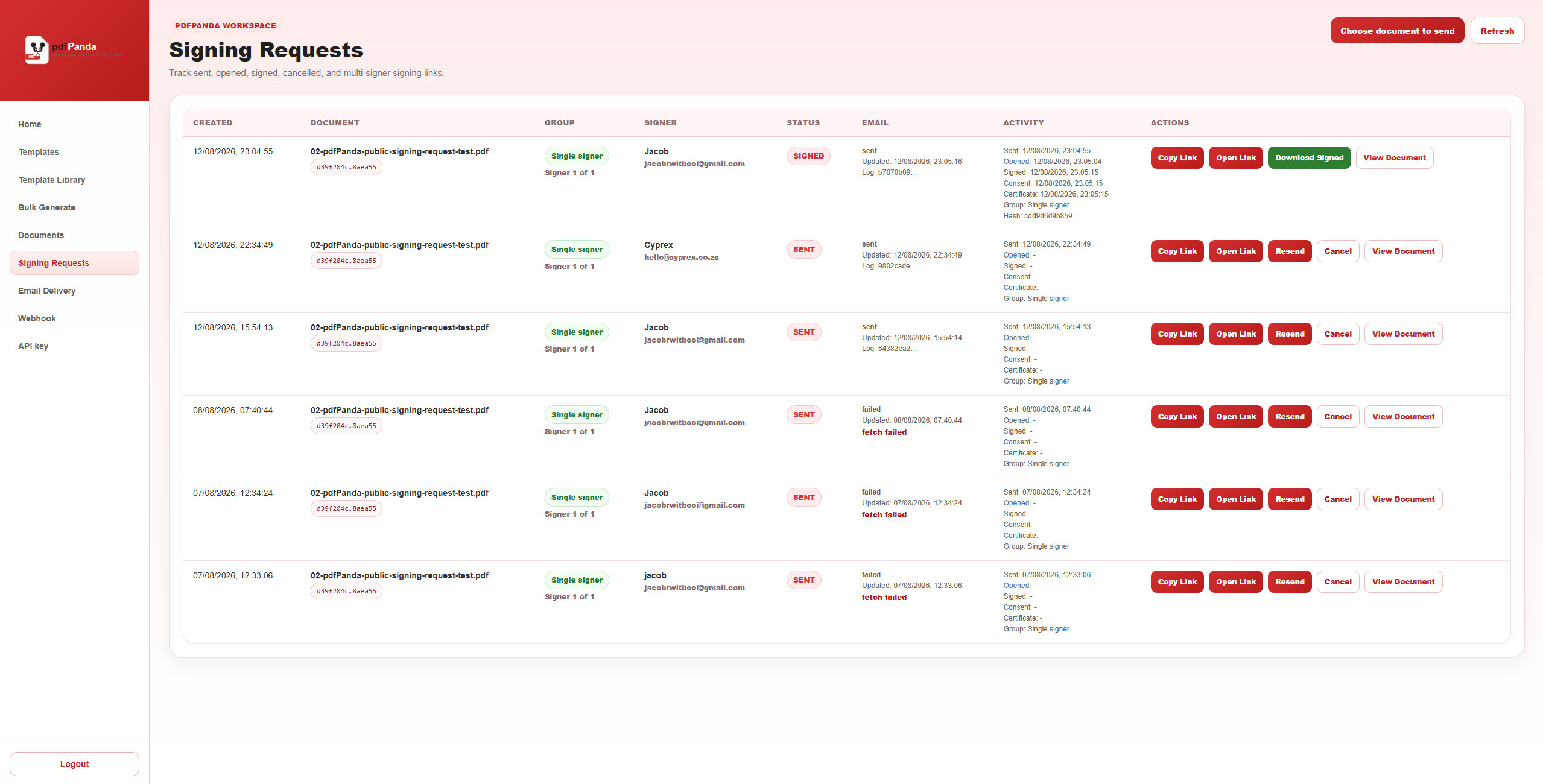Image resolution: width=1543 pixels, height=784 pixels.
Task: Click the STATUS column header
Action: [803, 123]
